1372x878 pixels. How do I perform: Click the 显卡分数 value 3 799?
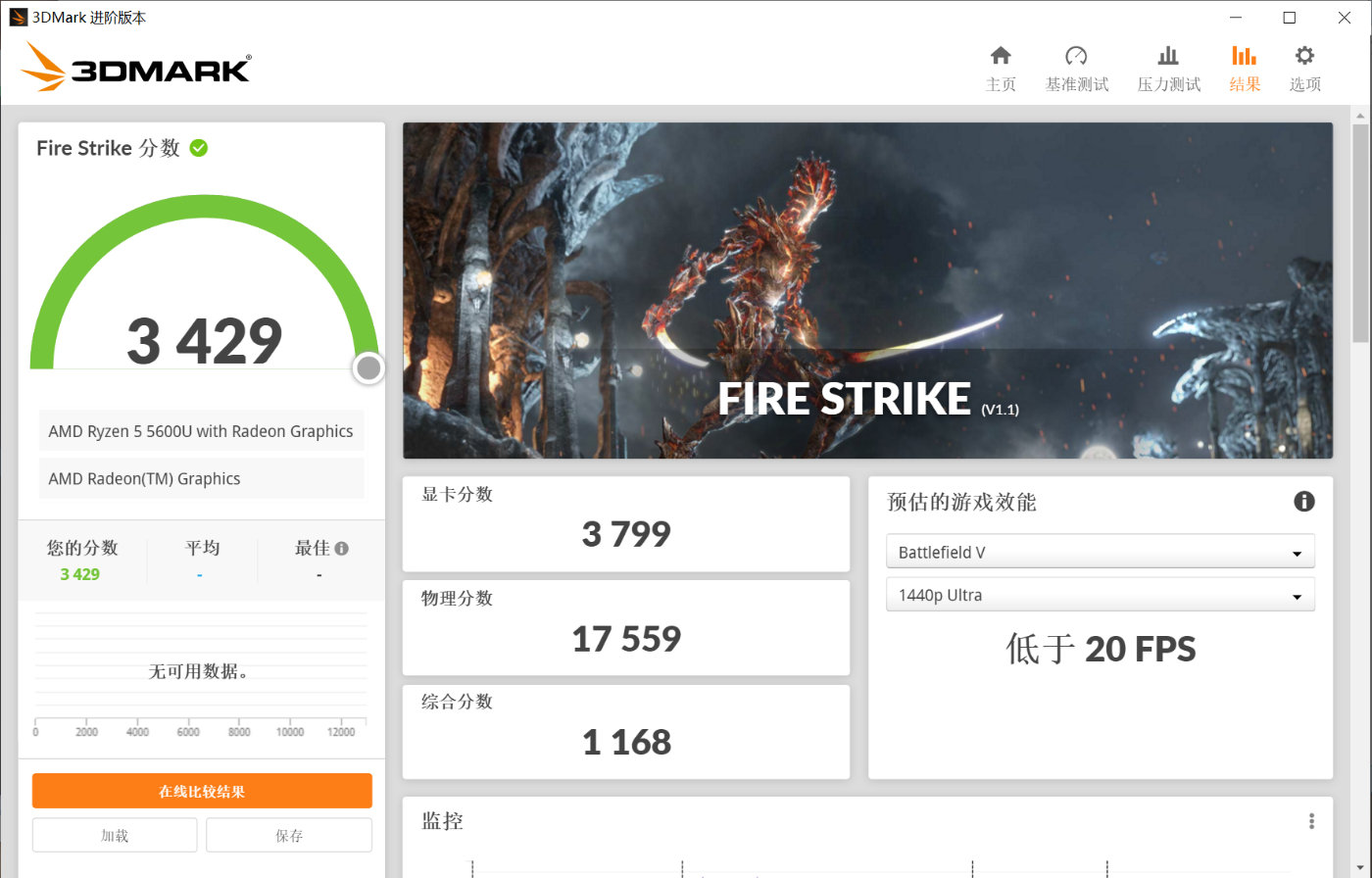pos(626,534)
